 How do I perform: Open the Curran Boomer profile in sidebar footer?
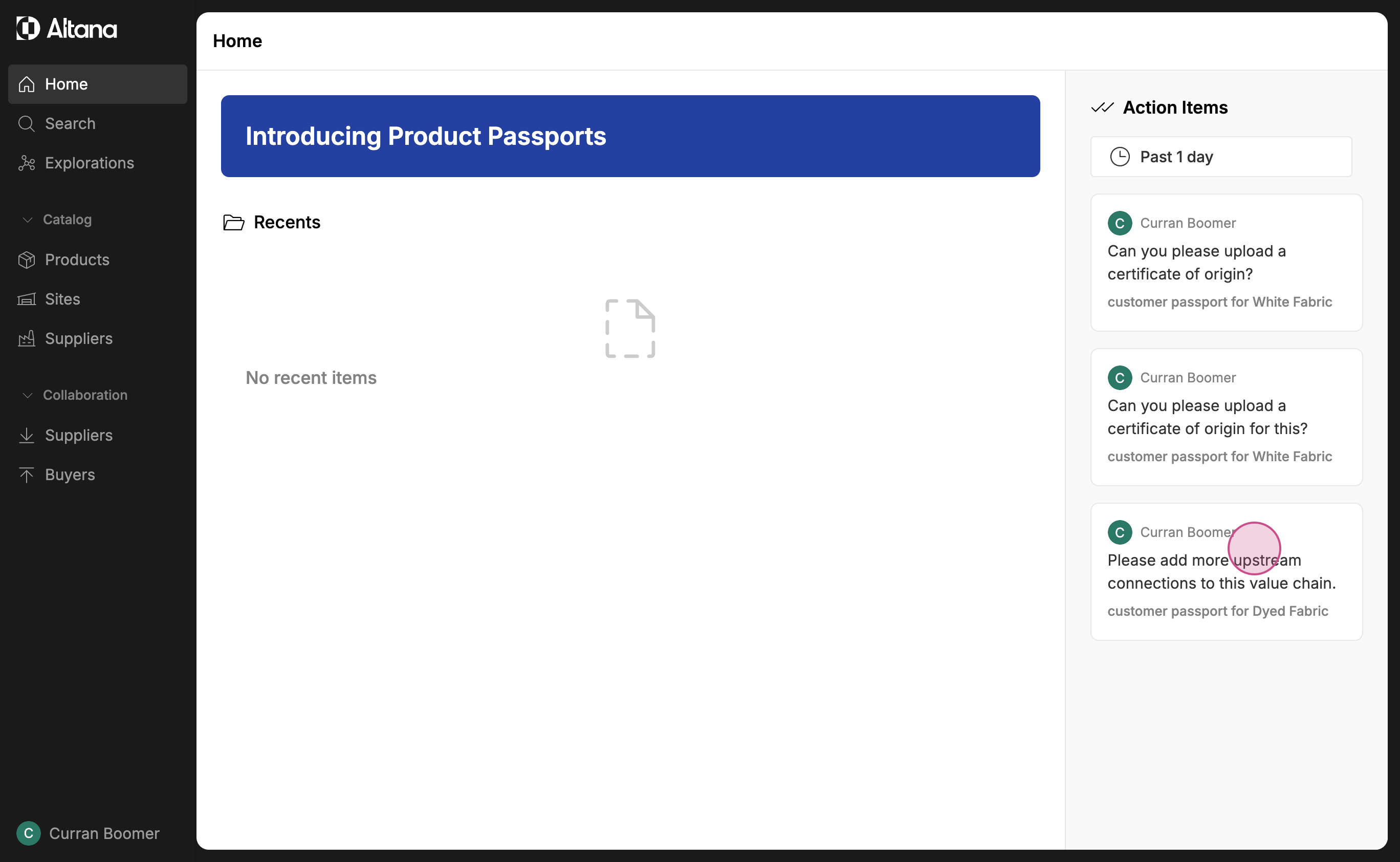click(x=89, y=833)
